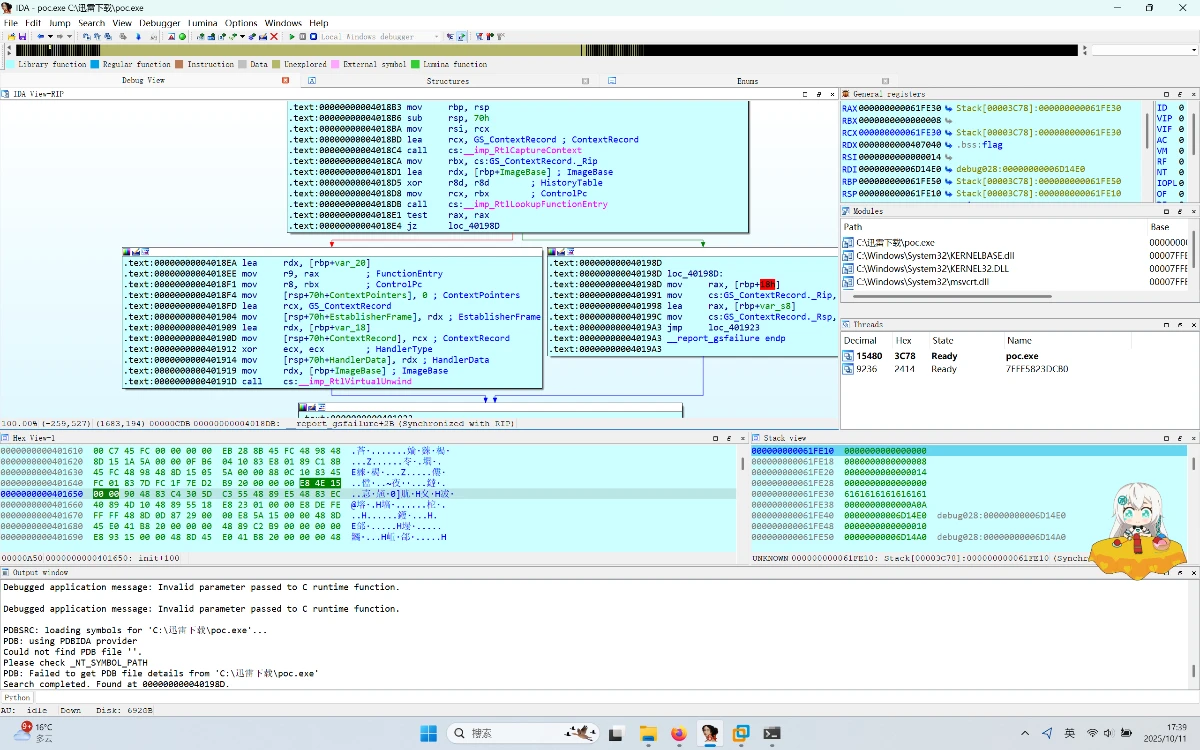Viewport: 1200px width, 750px height.
Task: Click the Regular function color swatch
Action: click(x=95, y=64)
